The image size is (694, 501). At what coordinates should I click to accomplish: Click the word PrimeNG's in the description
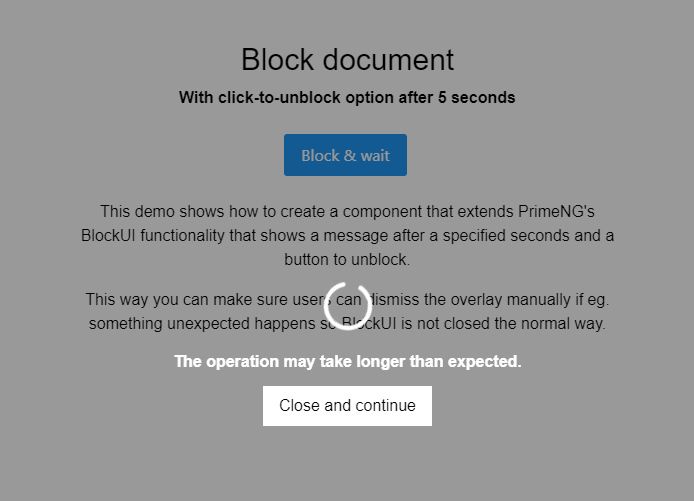[x=556, y=212]
